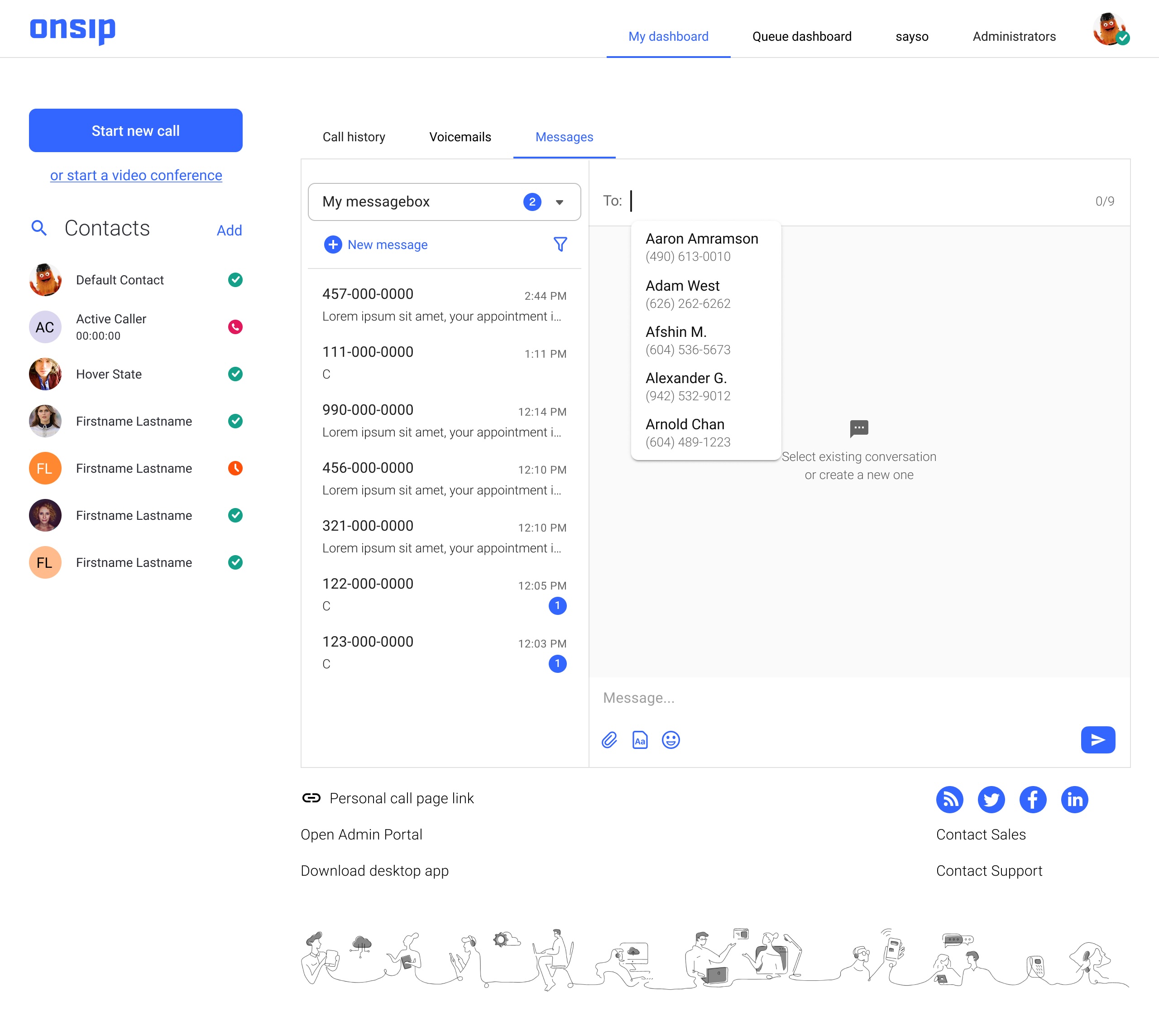The height and width of the screenshot is (1036, 1159).
Task: Click the chain link icon by Personal call page
Action: click(x=311, y=798)
